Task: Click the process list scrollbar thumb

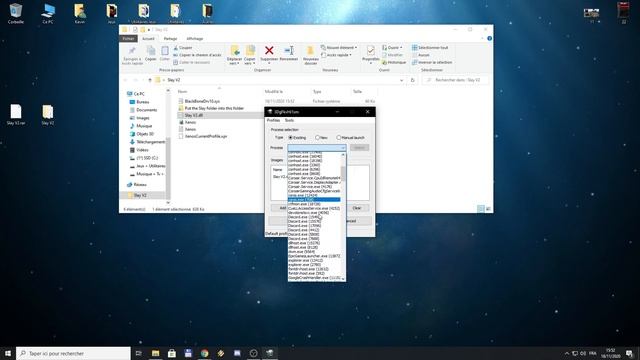Action: [x=343, y=173]
